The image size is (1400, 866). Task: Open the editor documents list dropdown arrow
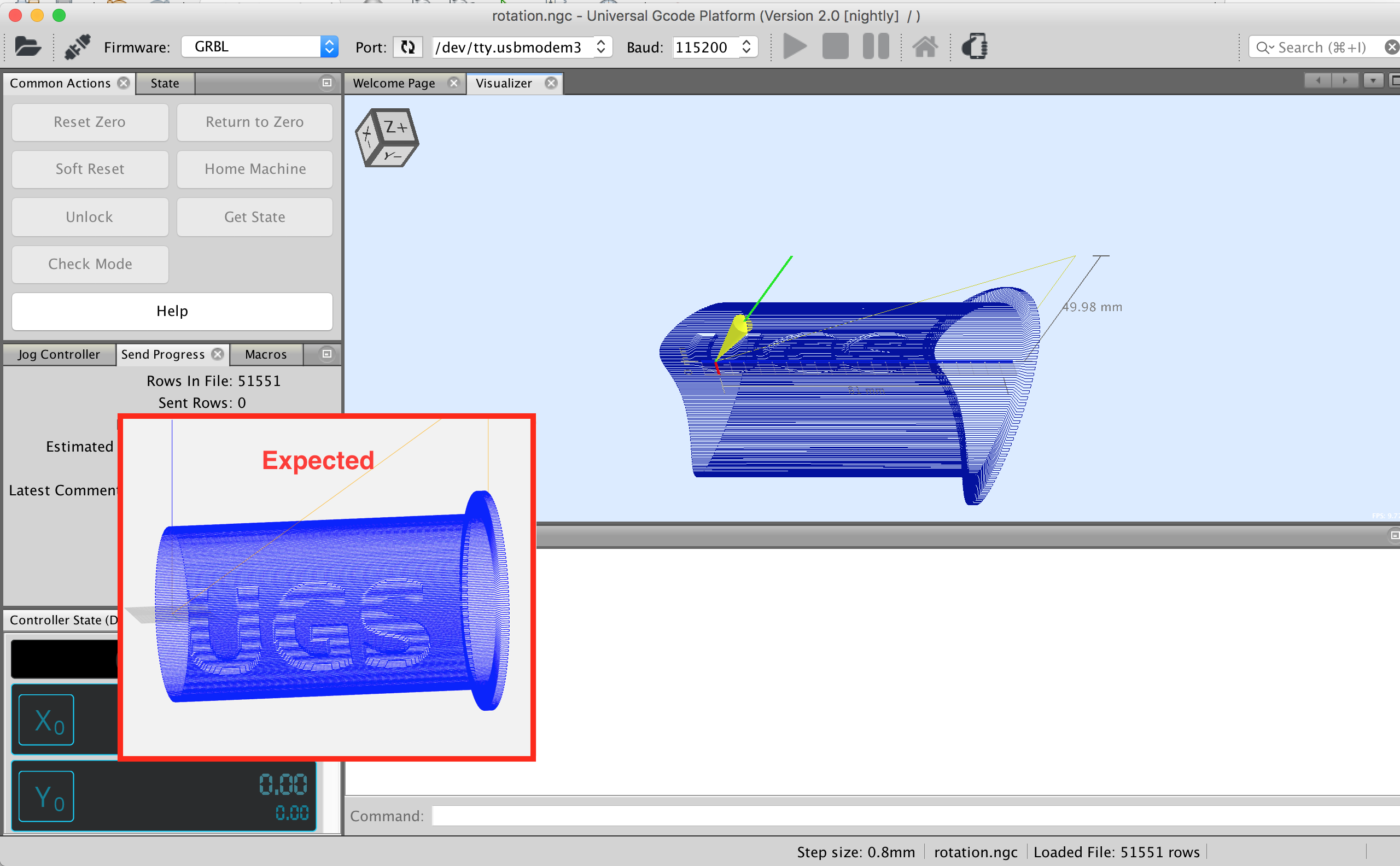(x=1373, y=81)
